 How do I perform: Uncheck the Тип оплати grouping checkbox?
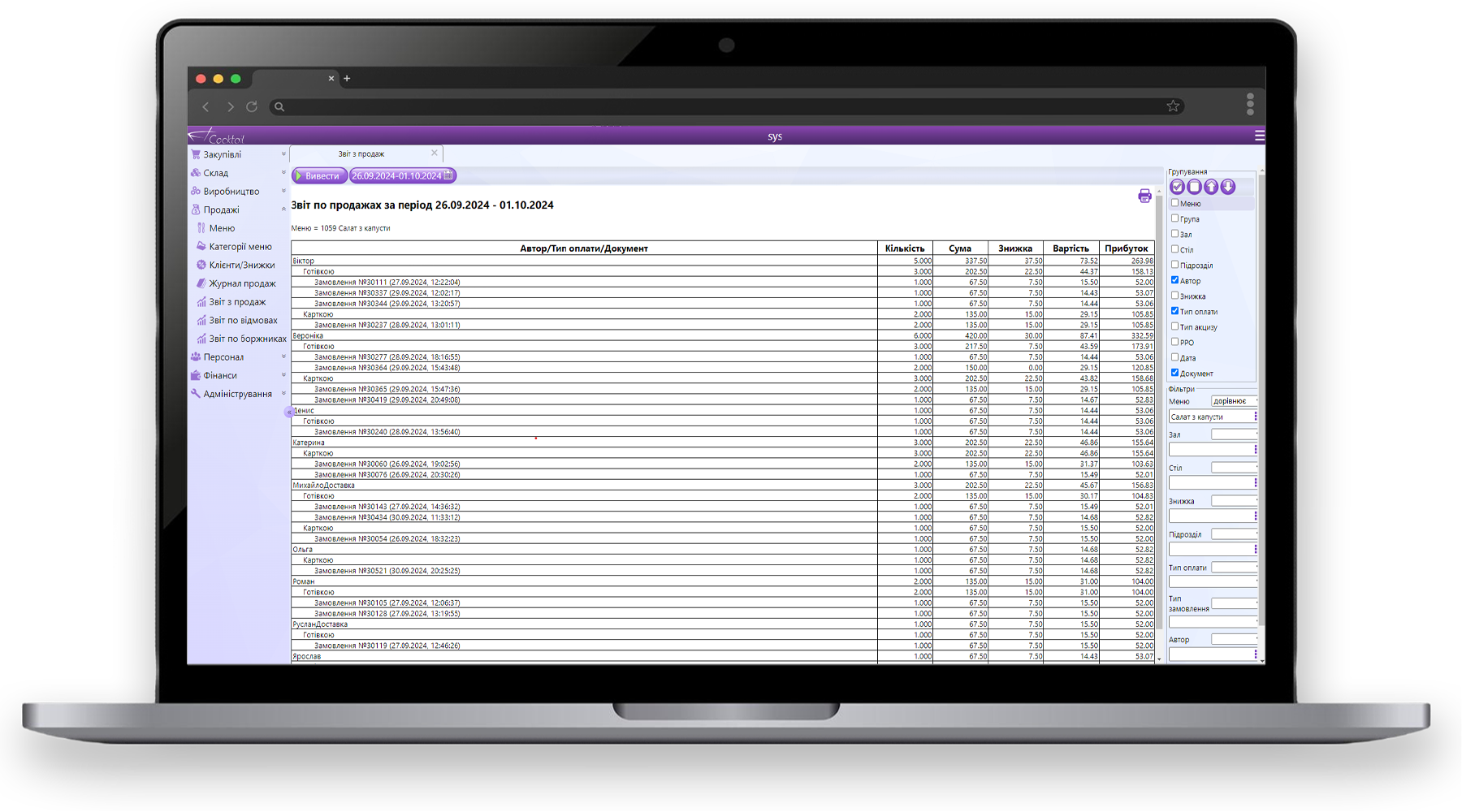[1174, 311]
